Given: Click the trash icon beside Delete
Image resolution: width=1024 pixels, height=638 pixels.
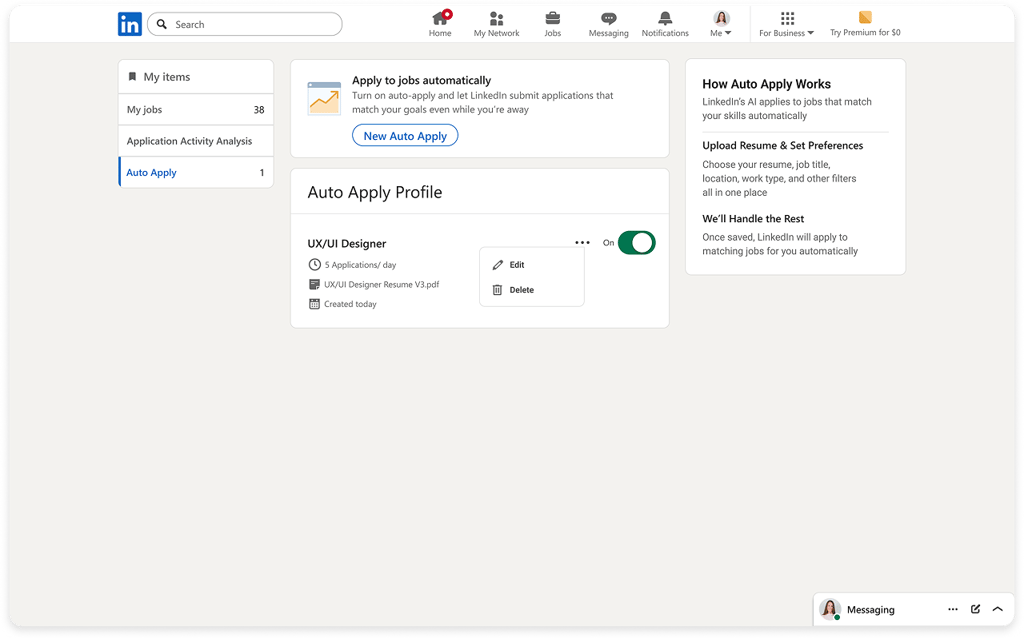Looking at the screenshot, I should click(x=497, y=290).
